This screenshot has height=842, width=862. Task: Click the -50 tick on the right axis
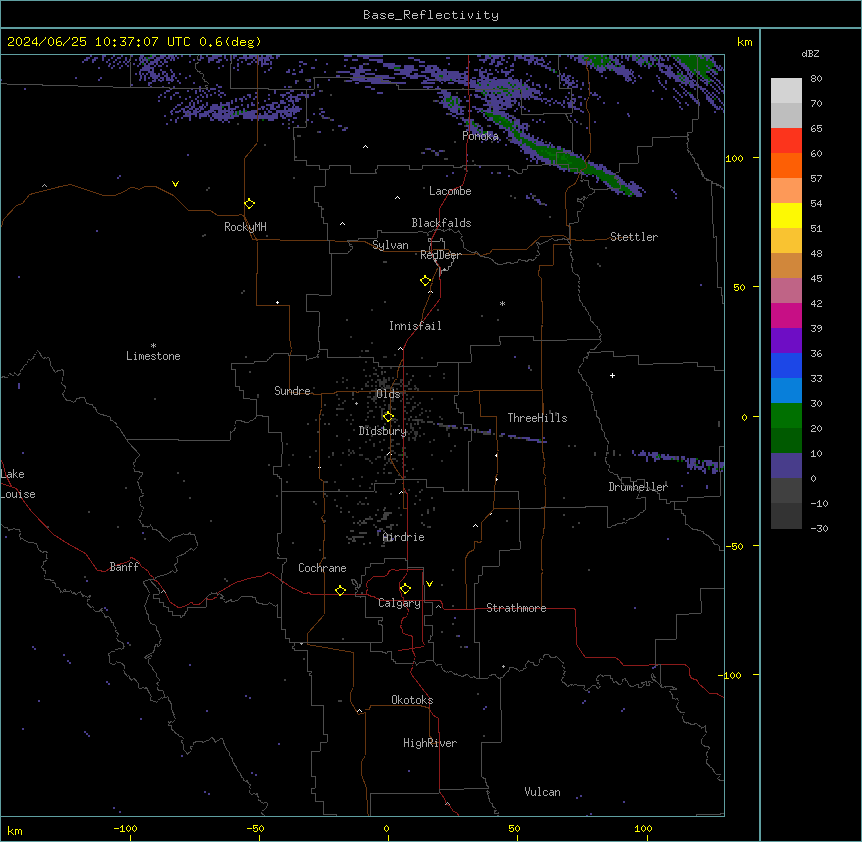(734, 546)
